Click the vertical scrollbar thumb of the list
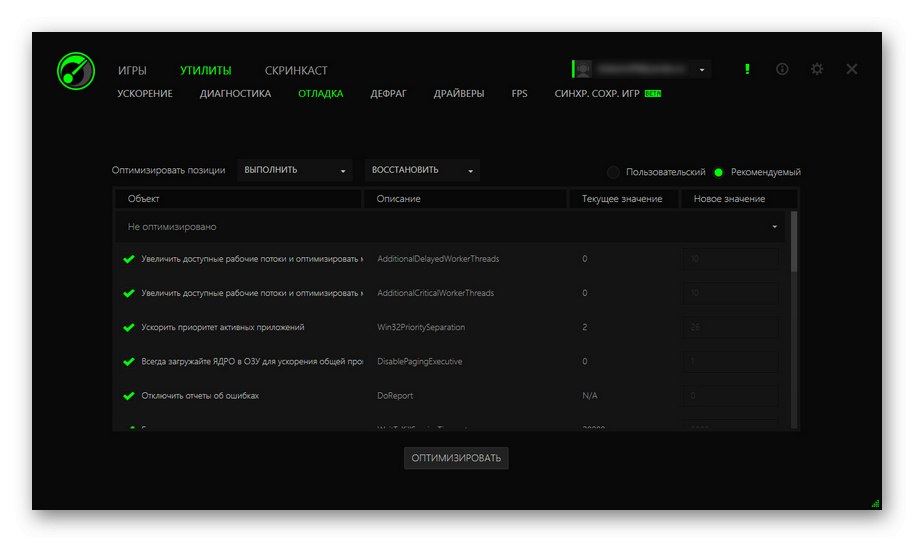 click(793, 241)
